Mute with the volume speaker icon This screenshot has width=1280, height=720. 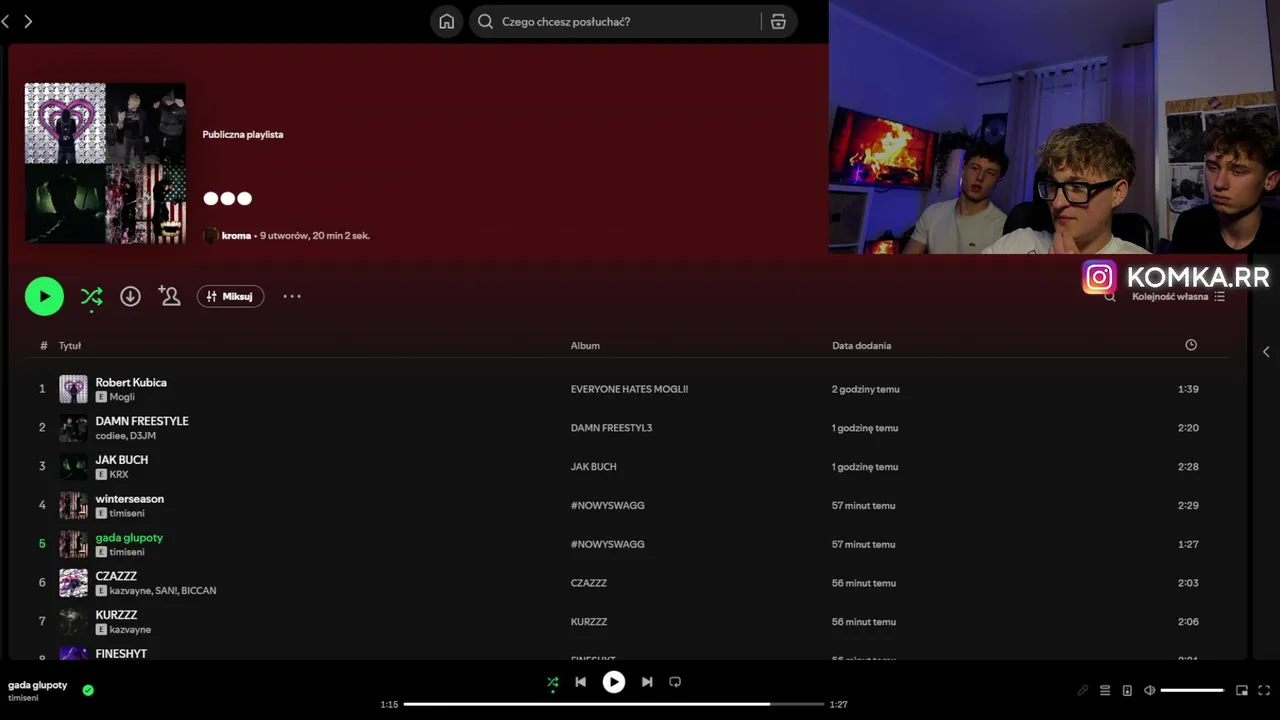click(1149, 690)
